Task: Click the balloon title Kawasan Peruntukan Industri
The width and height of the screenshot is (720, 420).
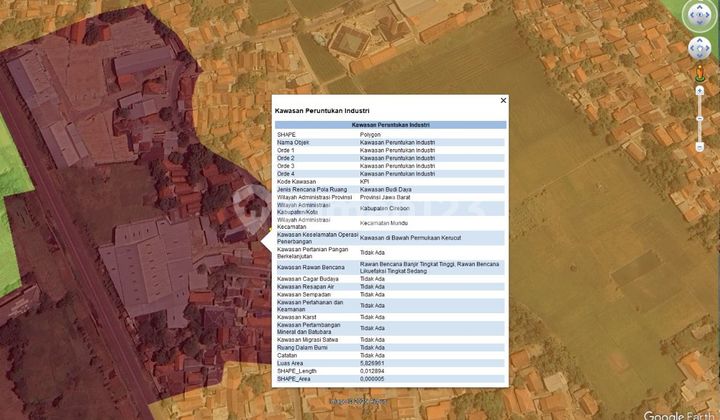Action: (x=322, y=111)
